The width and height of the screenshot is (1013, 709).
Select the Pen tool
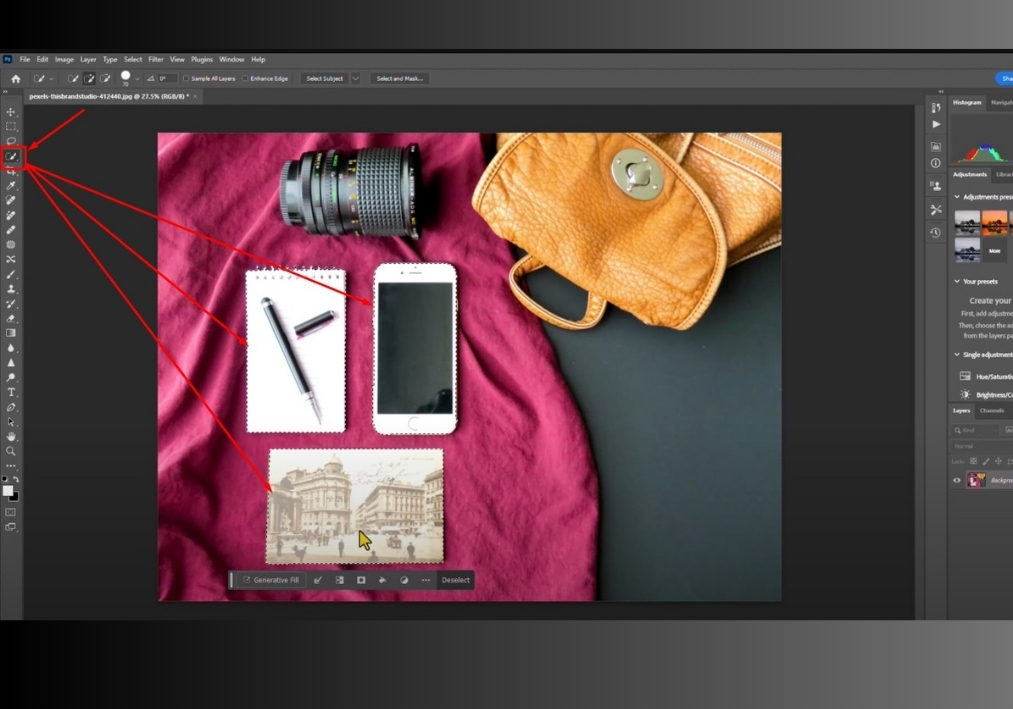pos(11,407)
